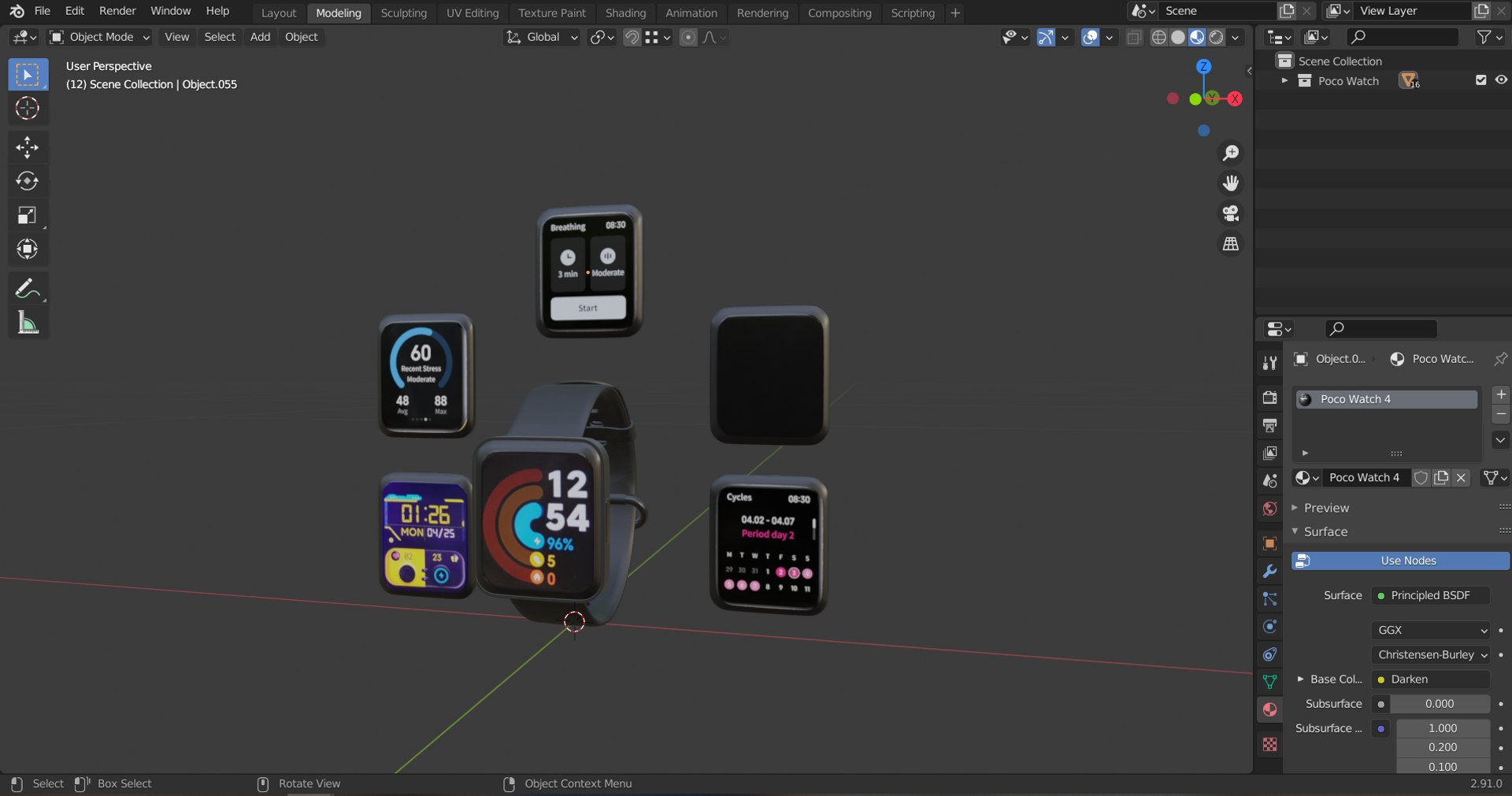
Task: Open the World properties tab (globe)
Action: pyautogui.click(x=1269, y=509)
